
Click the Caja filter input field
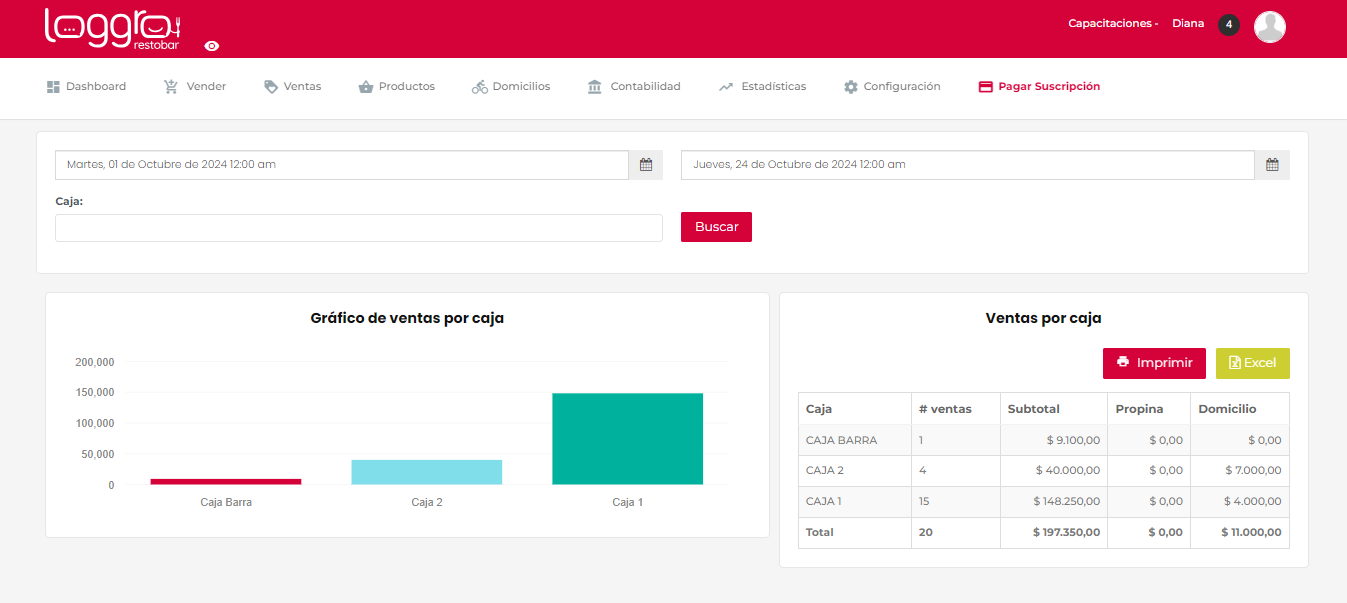[359, 228]
